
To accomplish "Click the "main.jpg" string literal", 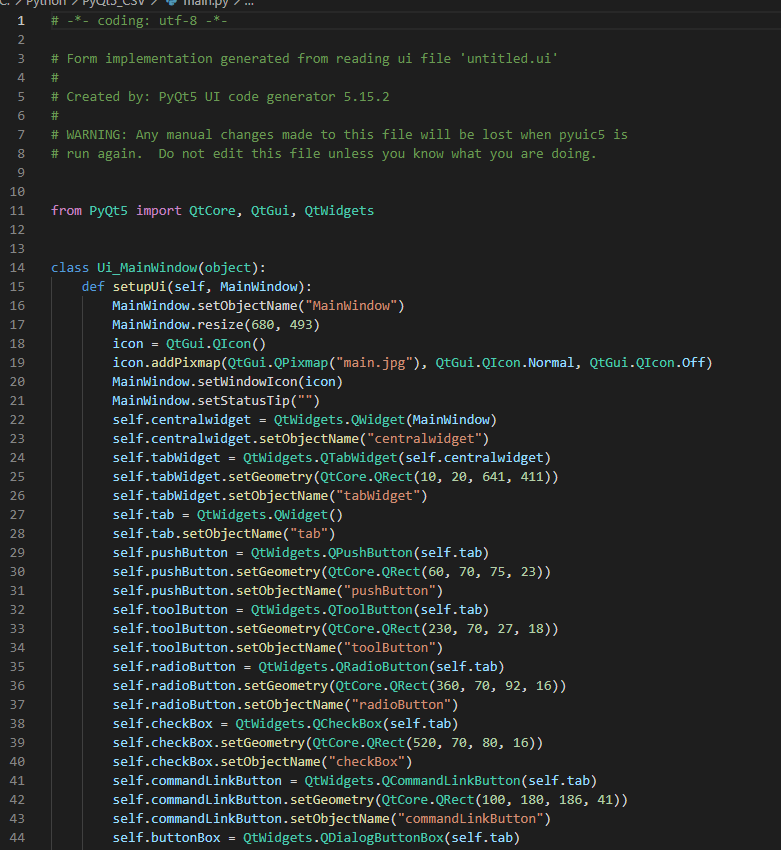I will coord(375,363).
